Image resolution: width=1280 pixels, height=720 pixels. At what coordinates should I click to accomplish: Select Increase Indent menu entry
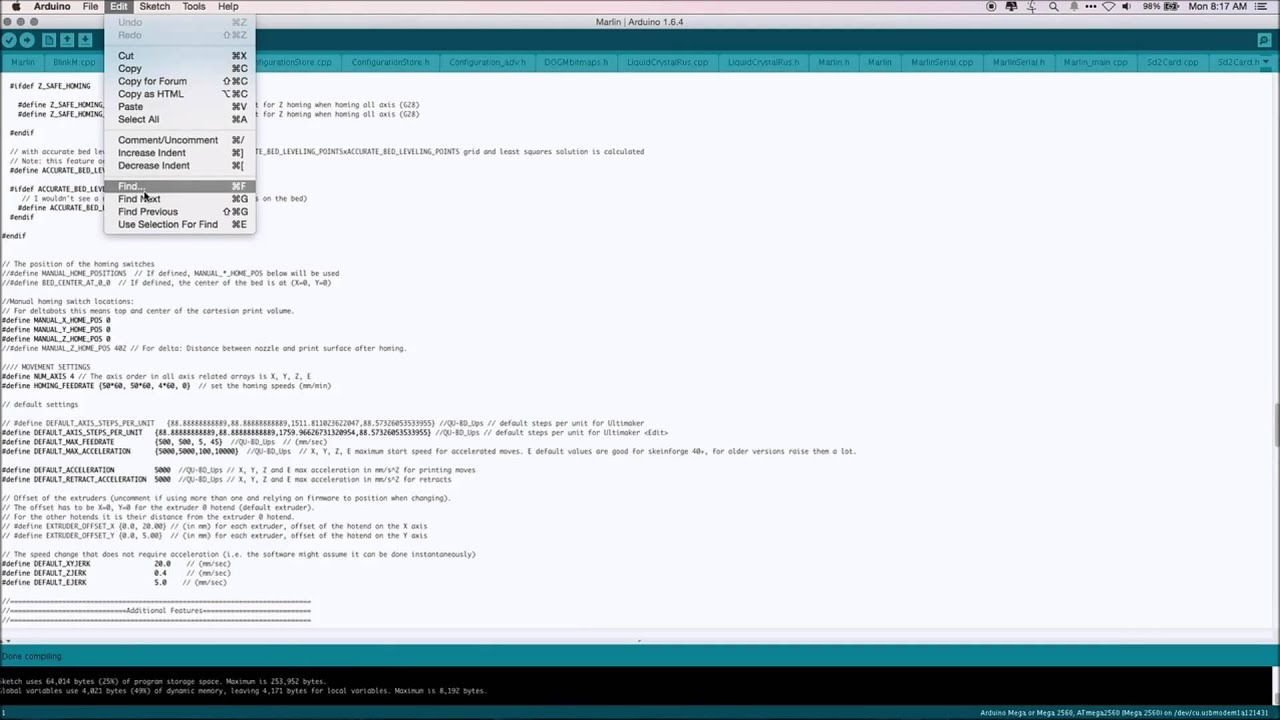pos(180,153)
